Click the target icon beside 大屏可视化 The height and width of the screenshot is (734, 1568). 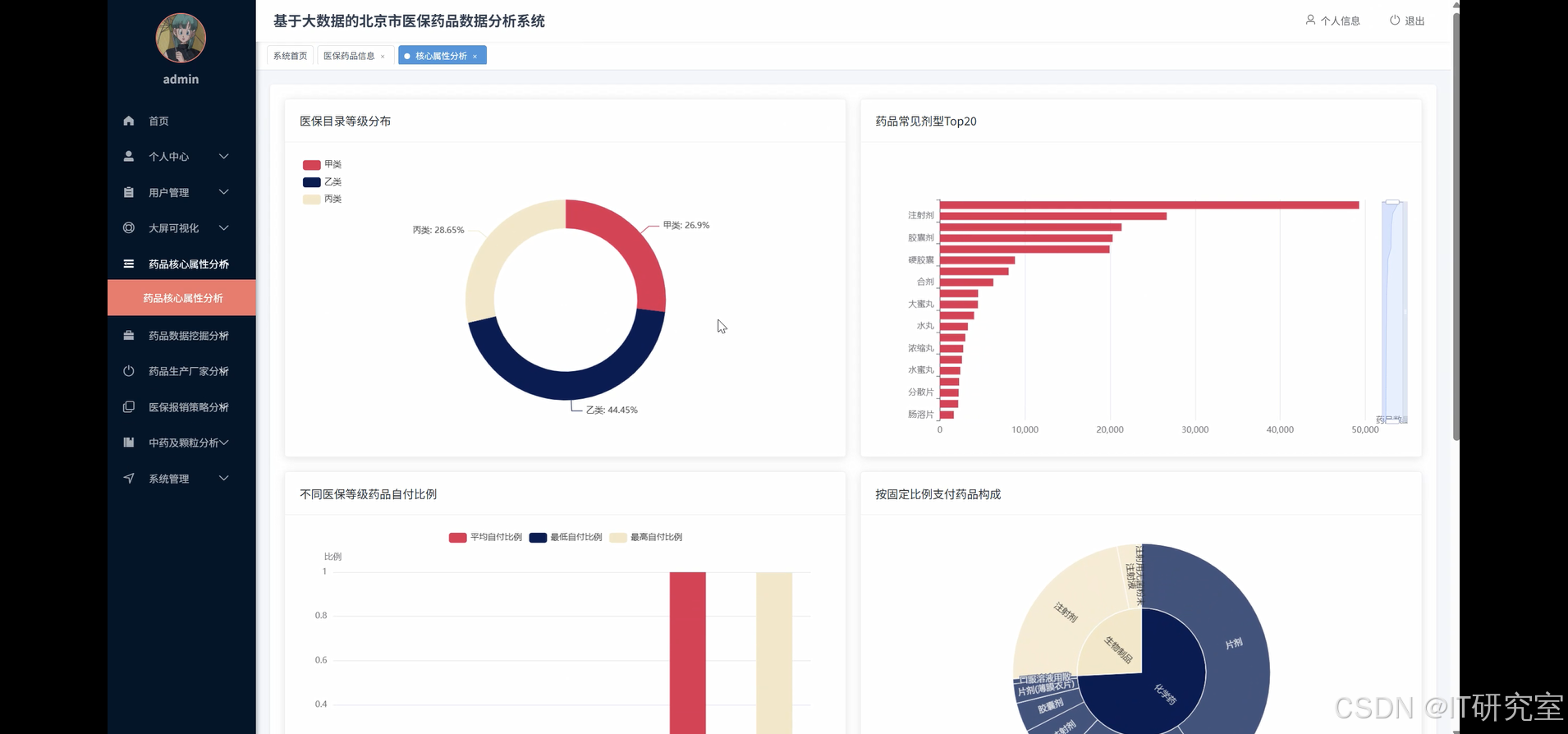129,227
